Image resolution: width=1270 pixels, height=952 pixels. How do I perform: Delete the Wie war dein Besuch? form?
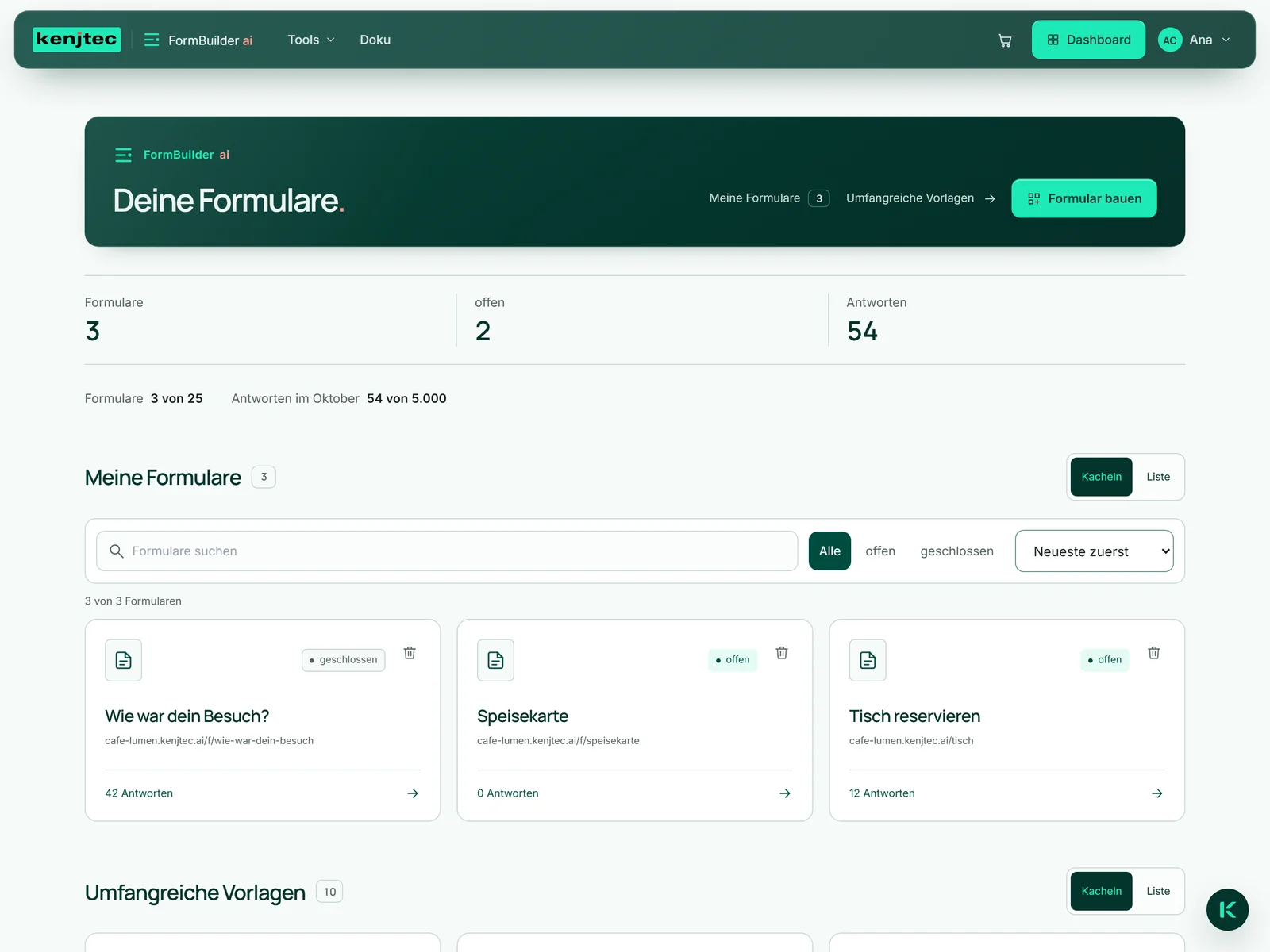pos(410,653)
